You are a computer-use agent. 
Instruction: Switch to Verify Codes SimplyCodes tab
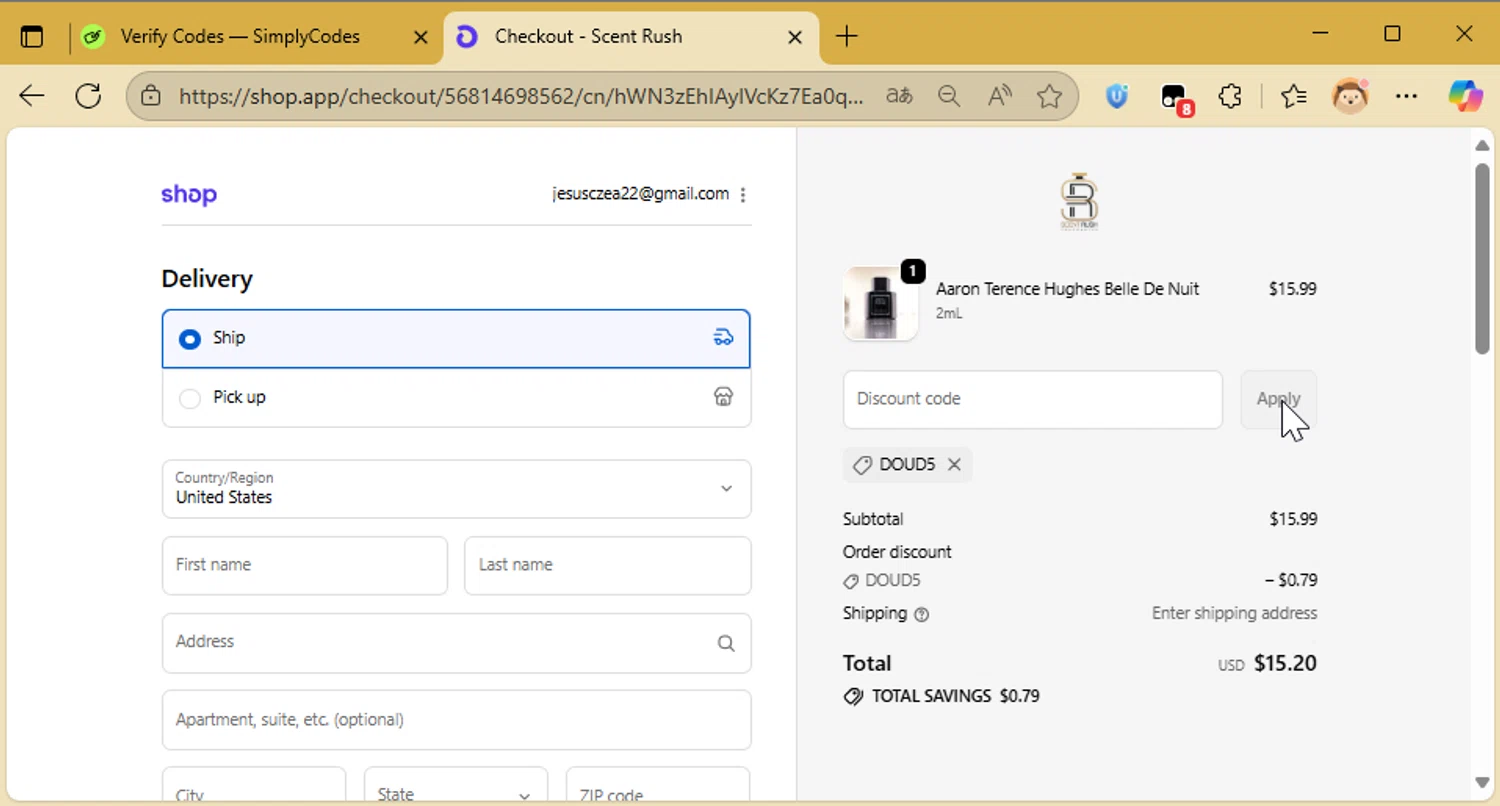[240, 37]
